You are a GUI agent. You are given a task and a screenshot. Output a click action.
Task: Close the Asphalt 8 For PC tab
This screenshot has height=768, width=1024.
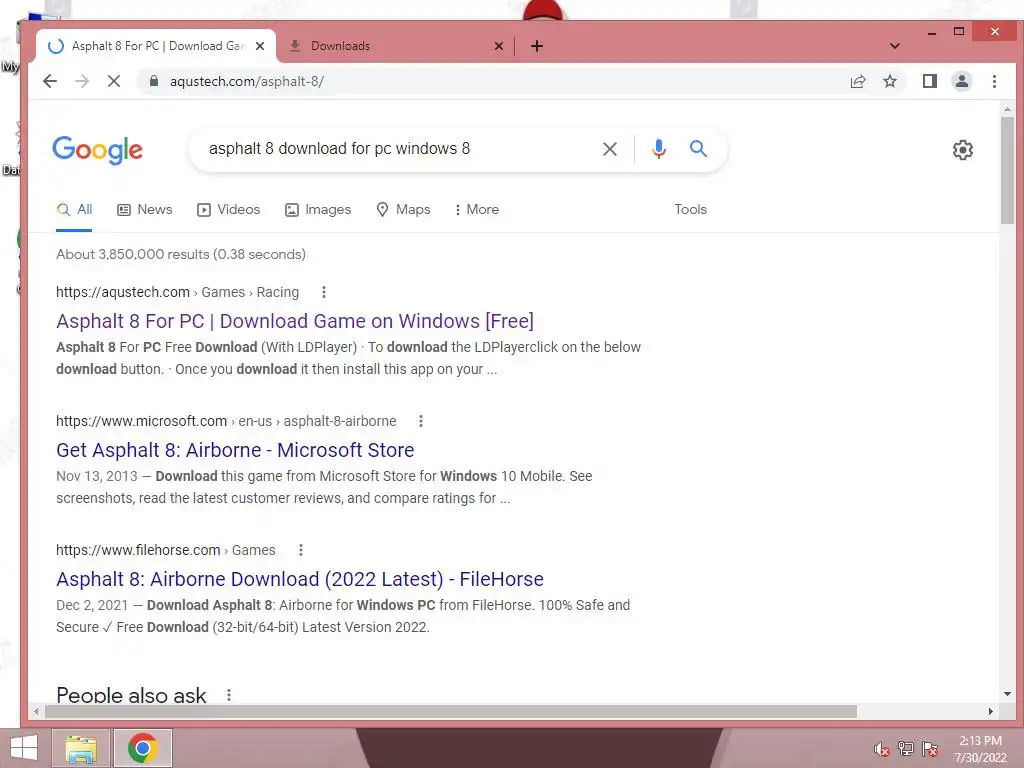260,46
